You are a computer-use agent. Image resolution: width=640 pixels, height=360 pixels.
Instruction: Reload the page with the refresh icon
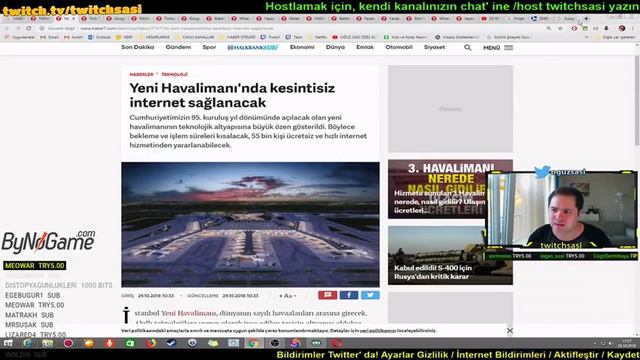click(x=29, y=29)
